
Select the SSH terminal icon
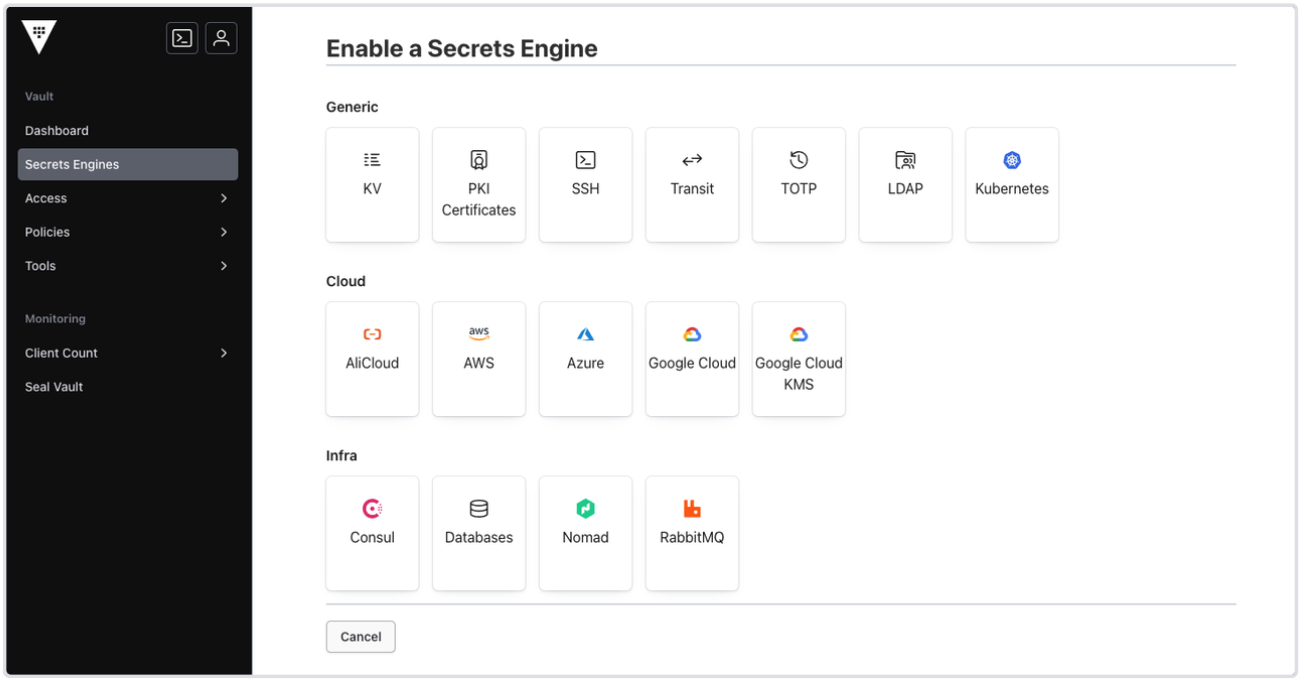pos(585,160)
